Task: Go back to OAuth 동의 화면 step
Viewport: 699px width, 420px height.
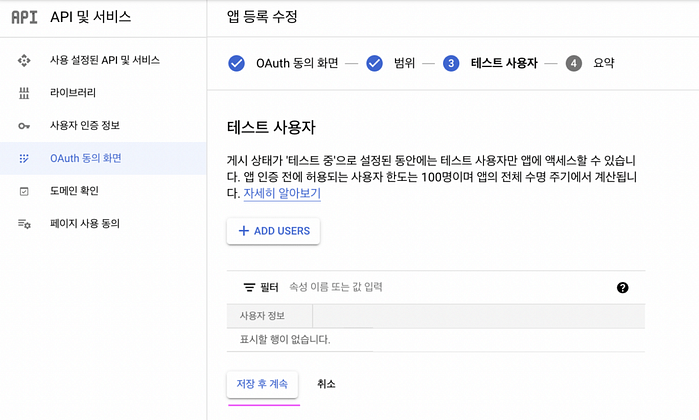Action: (x=283, y=63)
